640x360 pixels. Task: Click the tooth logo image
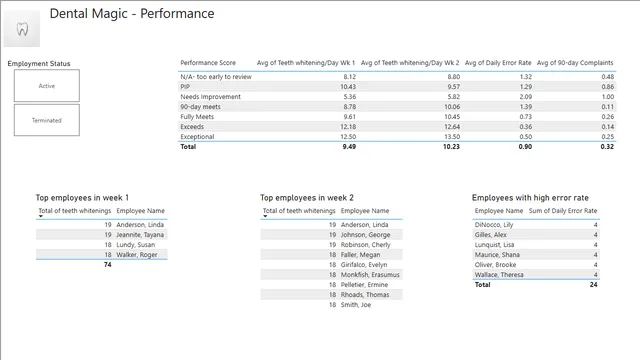(22, 29)
